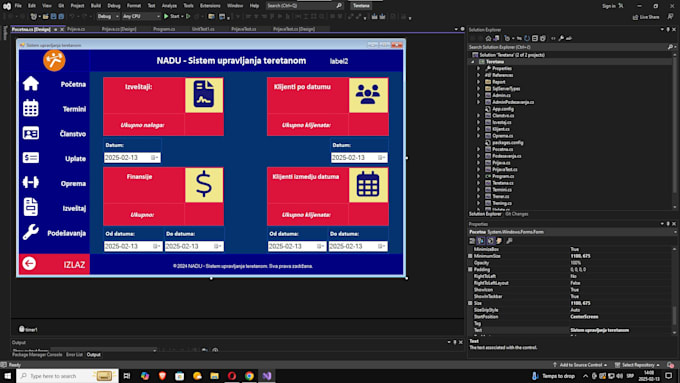Image resolution: width=680 pixels, height=383 pixels.
Task: Open File Explorer from the taskbar
Action: (x=214, y=376)
